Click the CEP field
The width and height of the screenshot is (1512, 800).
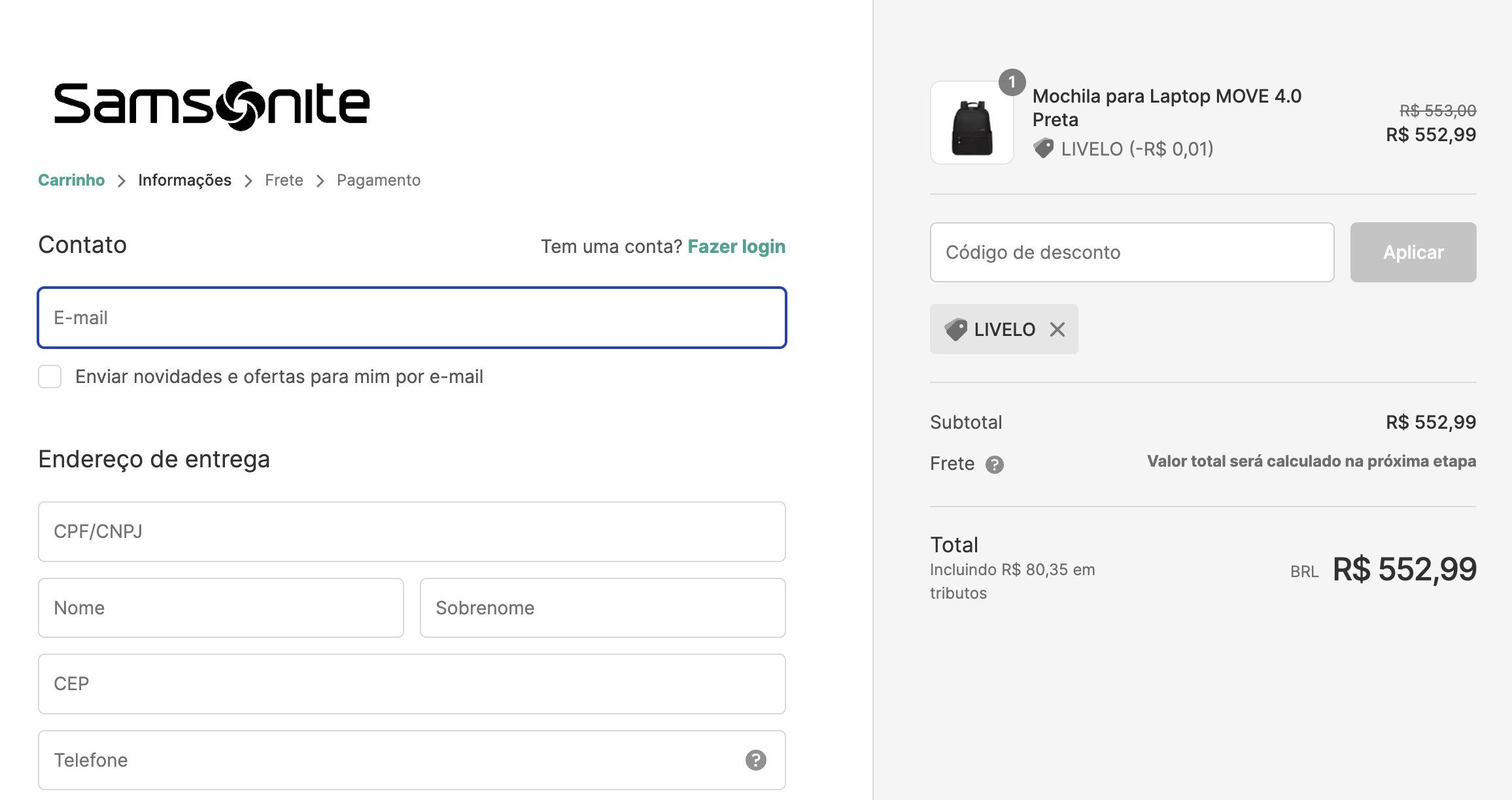[412, 684]
